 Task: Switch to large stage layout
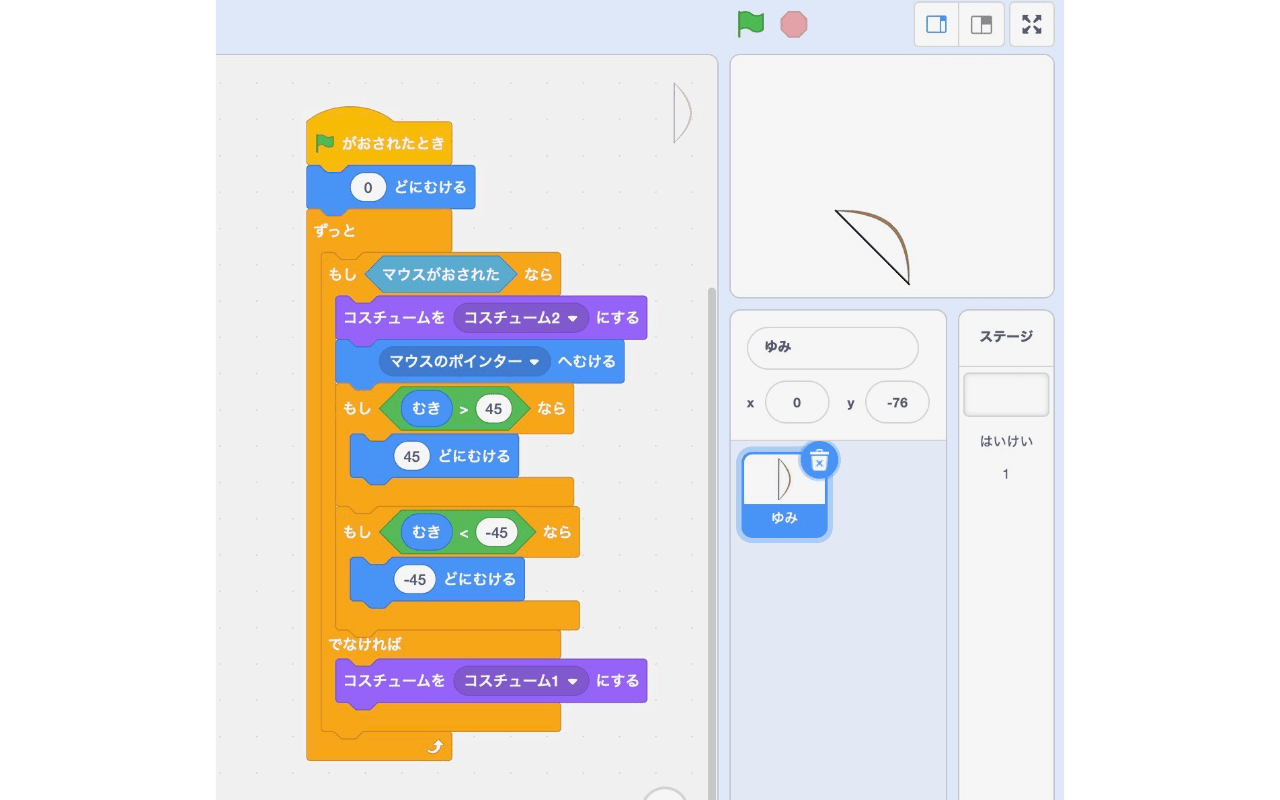pyautogui.click(x=982, y=24)
